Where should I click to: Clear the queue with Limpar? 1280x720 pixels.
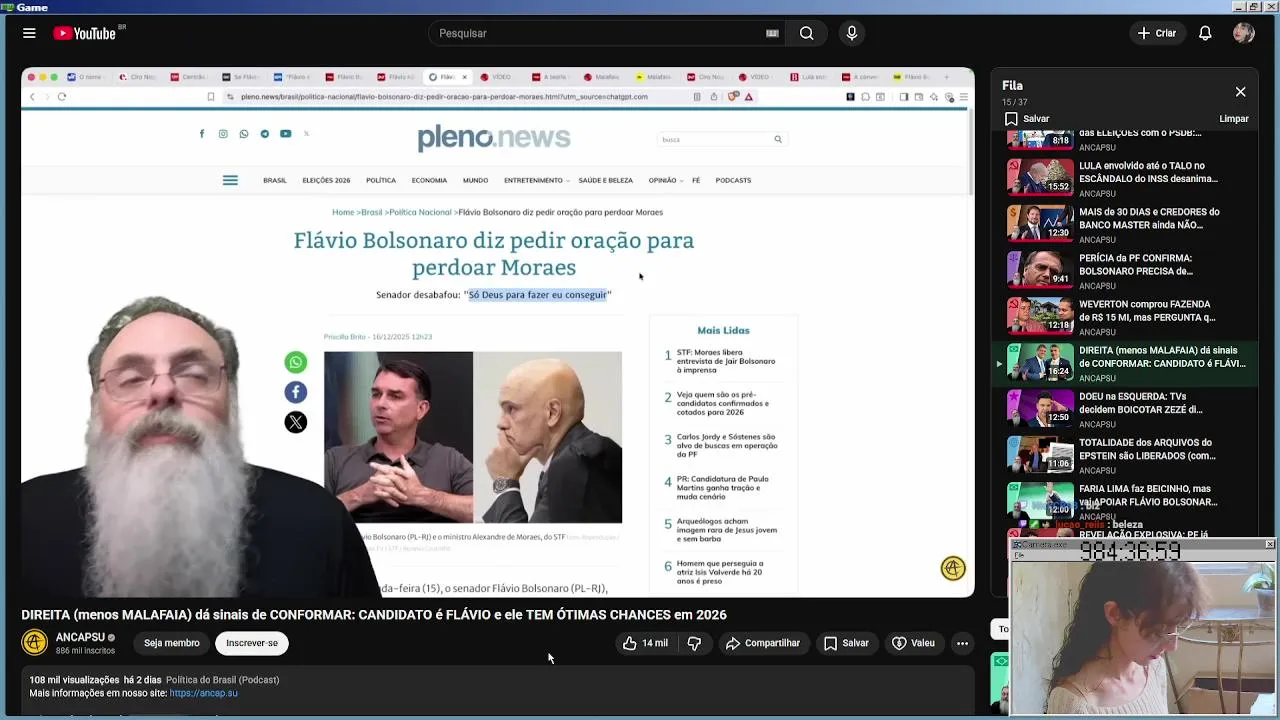(x=1233, y=118)
